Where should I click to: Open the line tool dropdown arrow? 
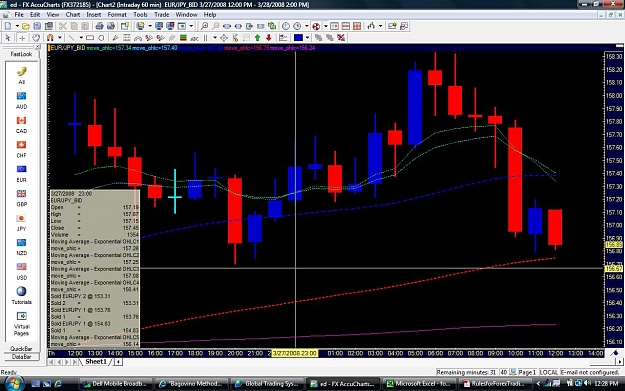81,38
